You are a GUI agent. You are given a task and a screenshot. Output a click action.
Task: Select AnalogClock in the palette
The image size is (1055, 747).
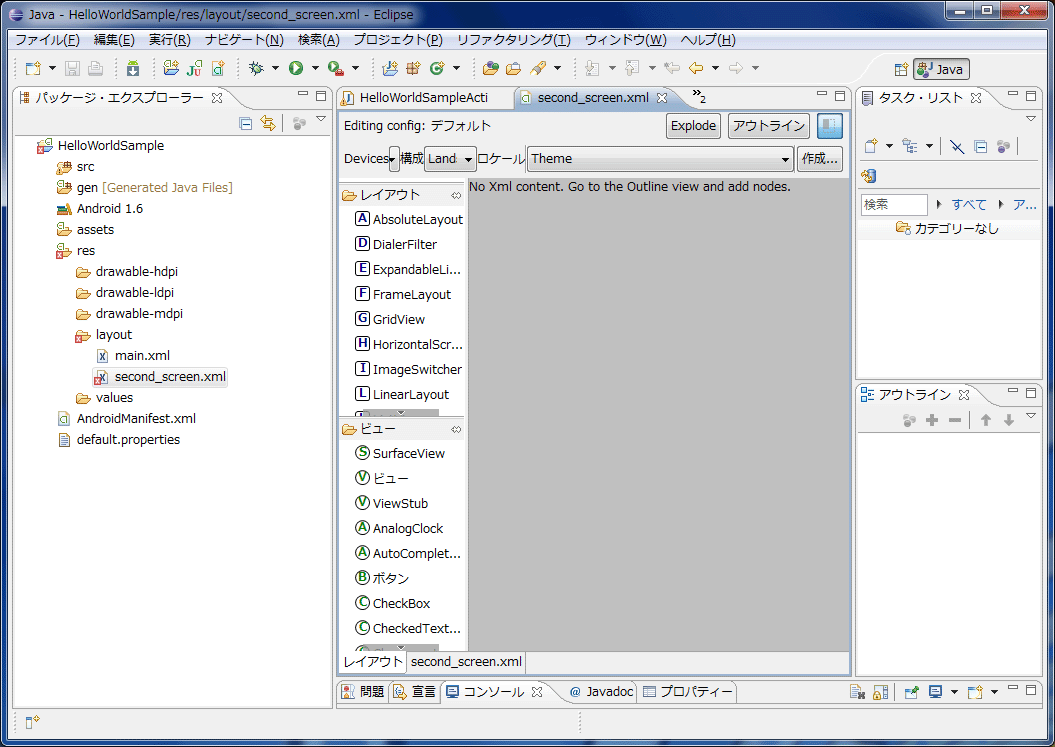point(408,528)
